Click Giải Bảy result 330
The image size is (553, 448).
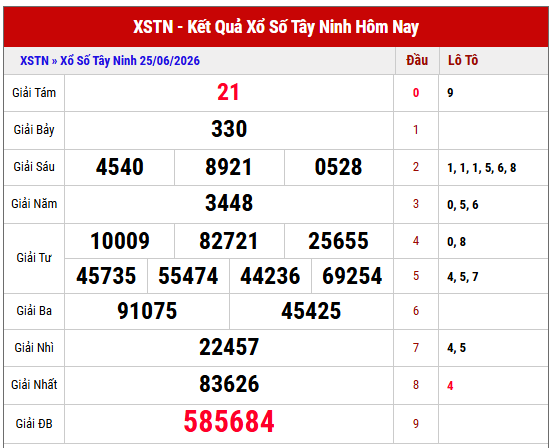pos(229,129)
